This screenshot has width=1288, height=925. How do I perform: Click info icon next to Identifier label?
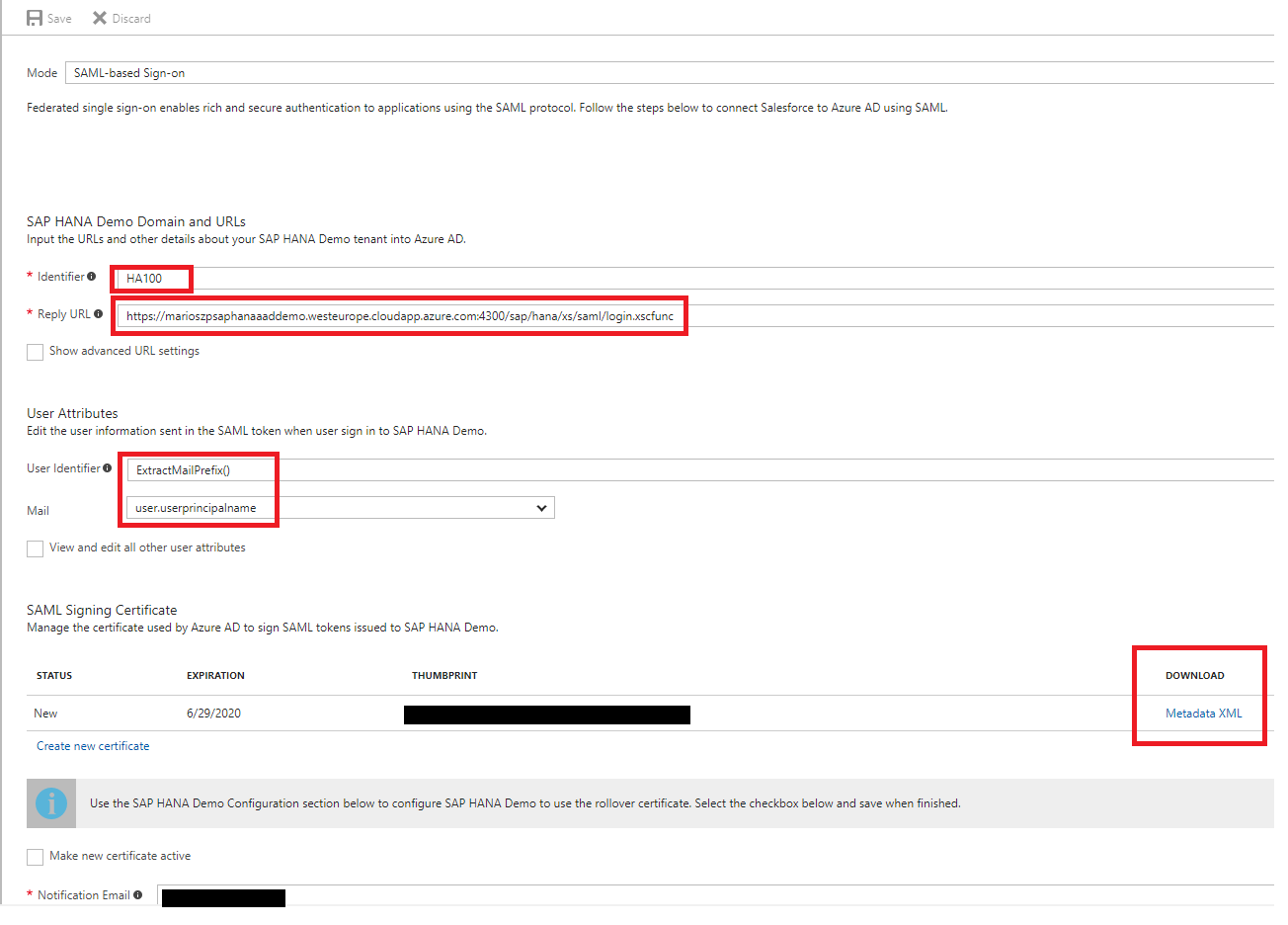click(x=91, y=277)
